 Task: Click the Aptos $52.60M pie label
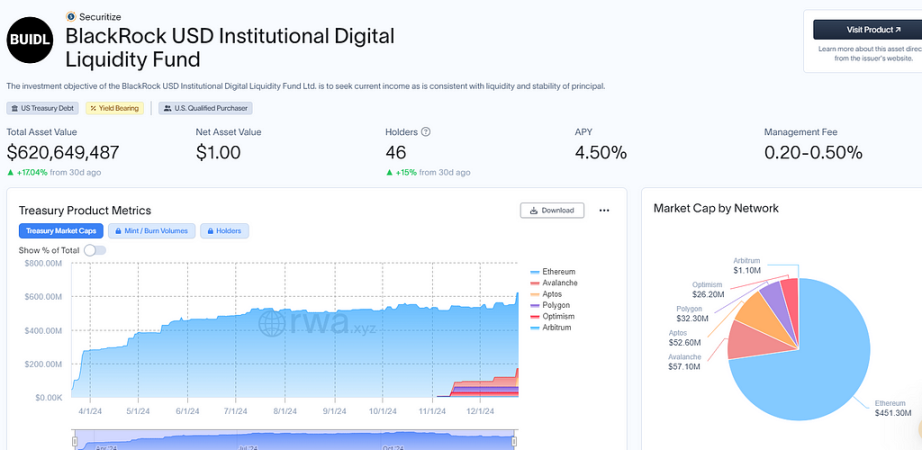[x=684, y=338]
